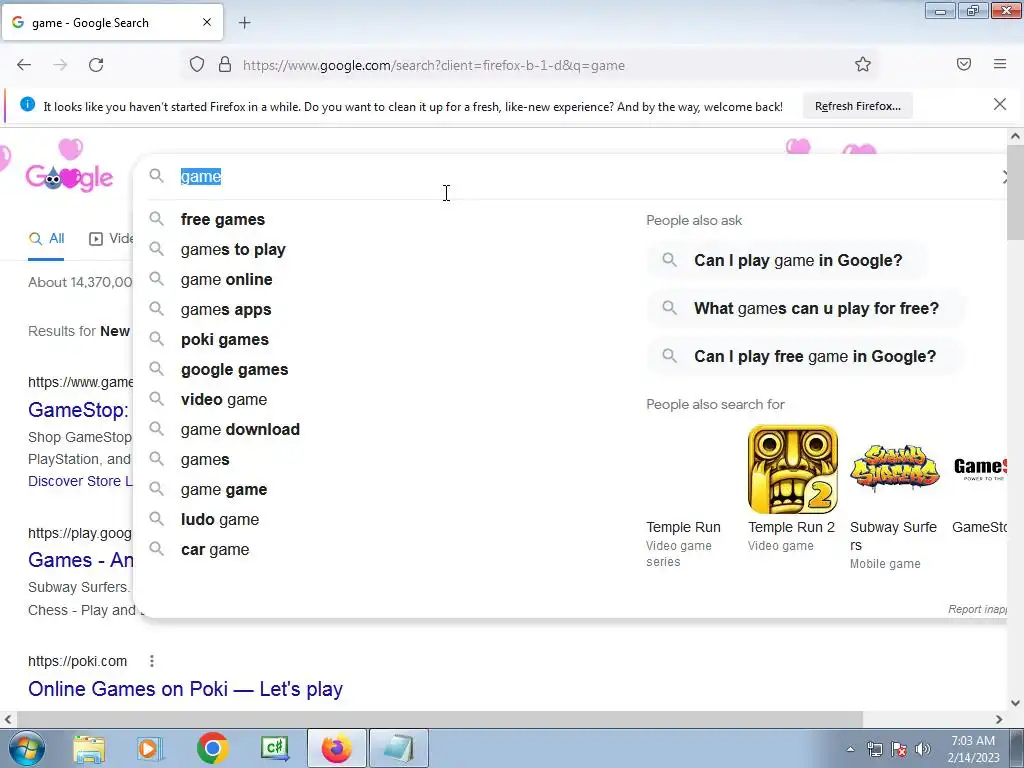This screenshot has height=768, width=1024.
Task: Open 'Can I play game in Google?' question
Action: tap(786, 261)
